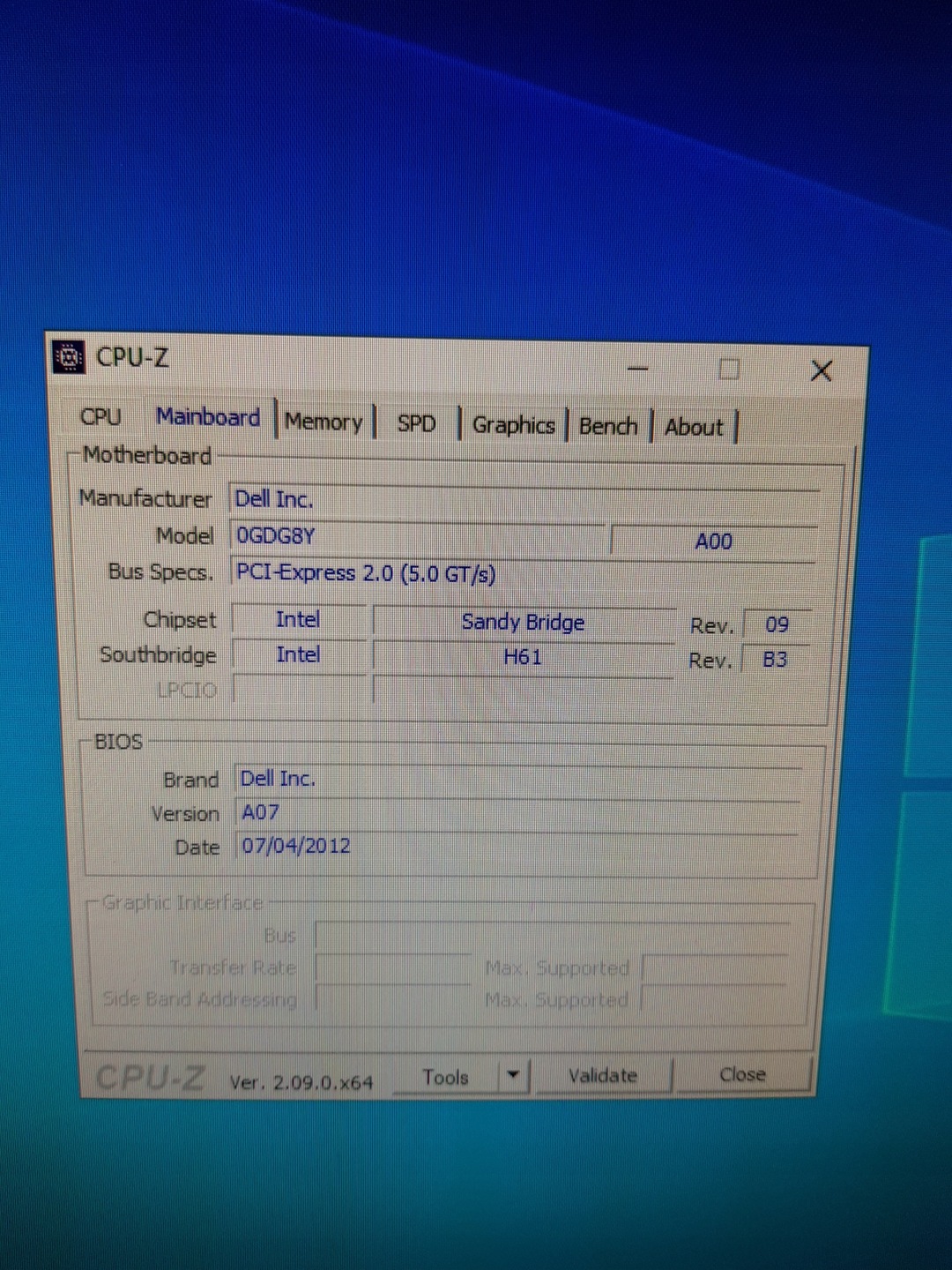
Task: Click the Southbridge Intel vendor field
Action: click(x=298, y=654)
